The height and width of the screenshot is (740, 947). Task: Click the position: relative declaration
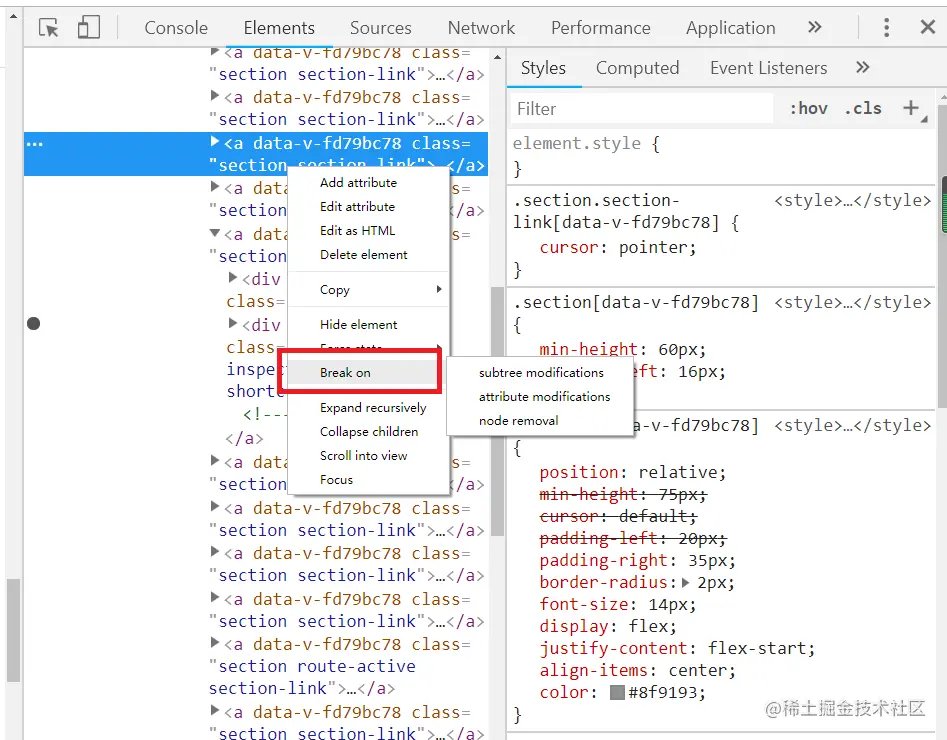[632, 472]
